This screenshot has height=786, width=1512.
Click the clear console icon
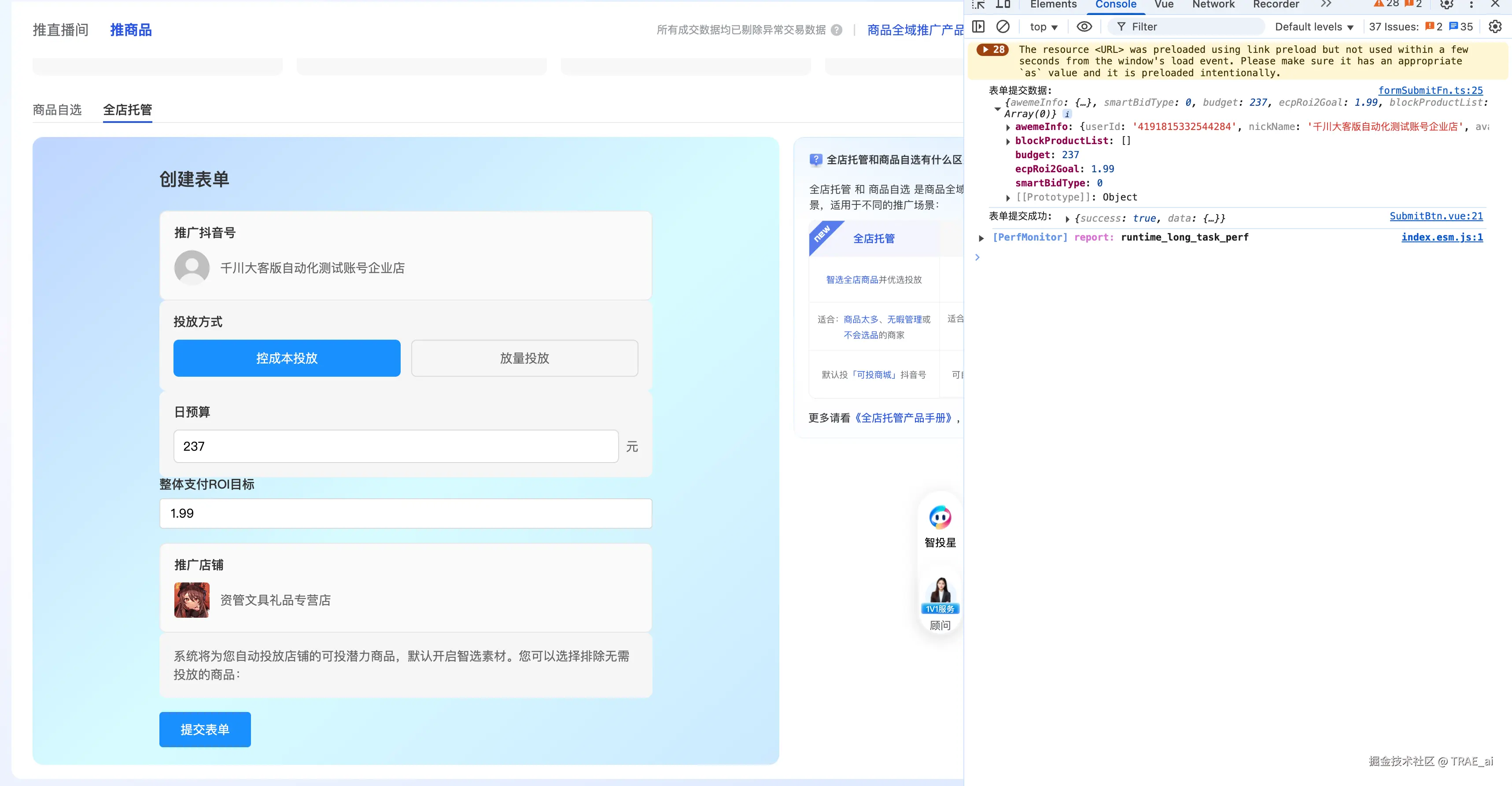coord(1003,27)
